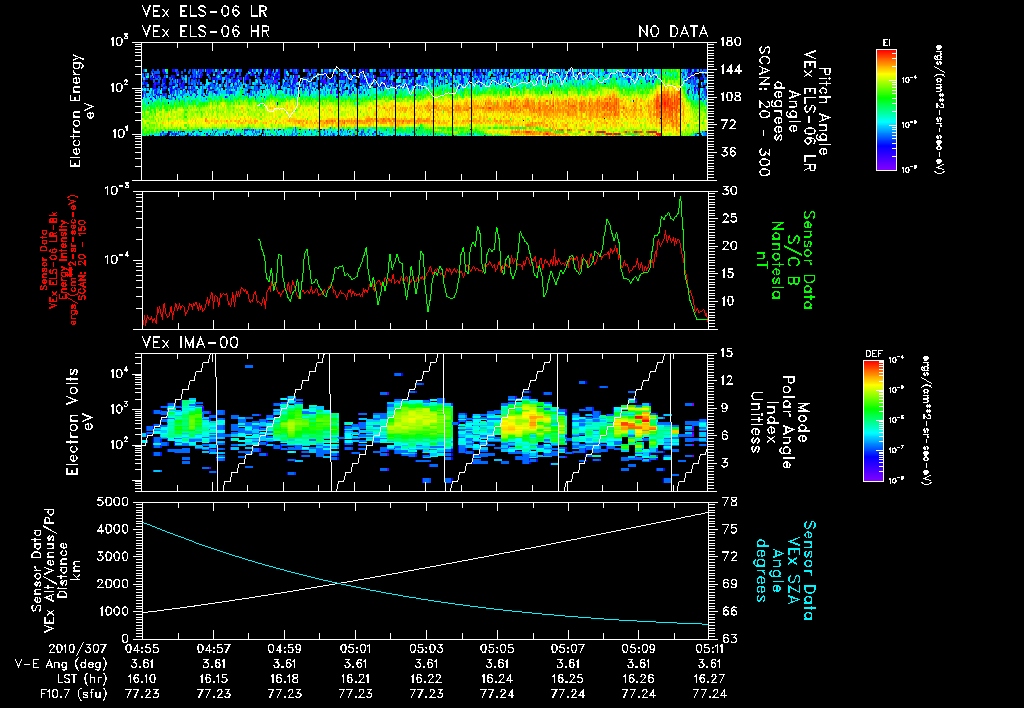The height and width of the screenshot is (708, 1024).
Task: Click the EI color scale bar
Action: [x=886, y=110]
